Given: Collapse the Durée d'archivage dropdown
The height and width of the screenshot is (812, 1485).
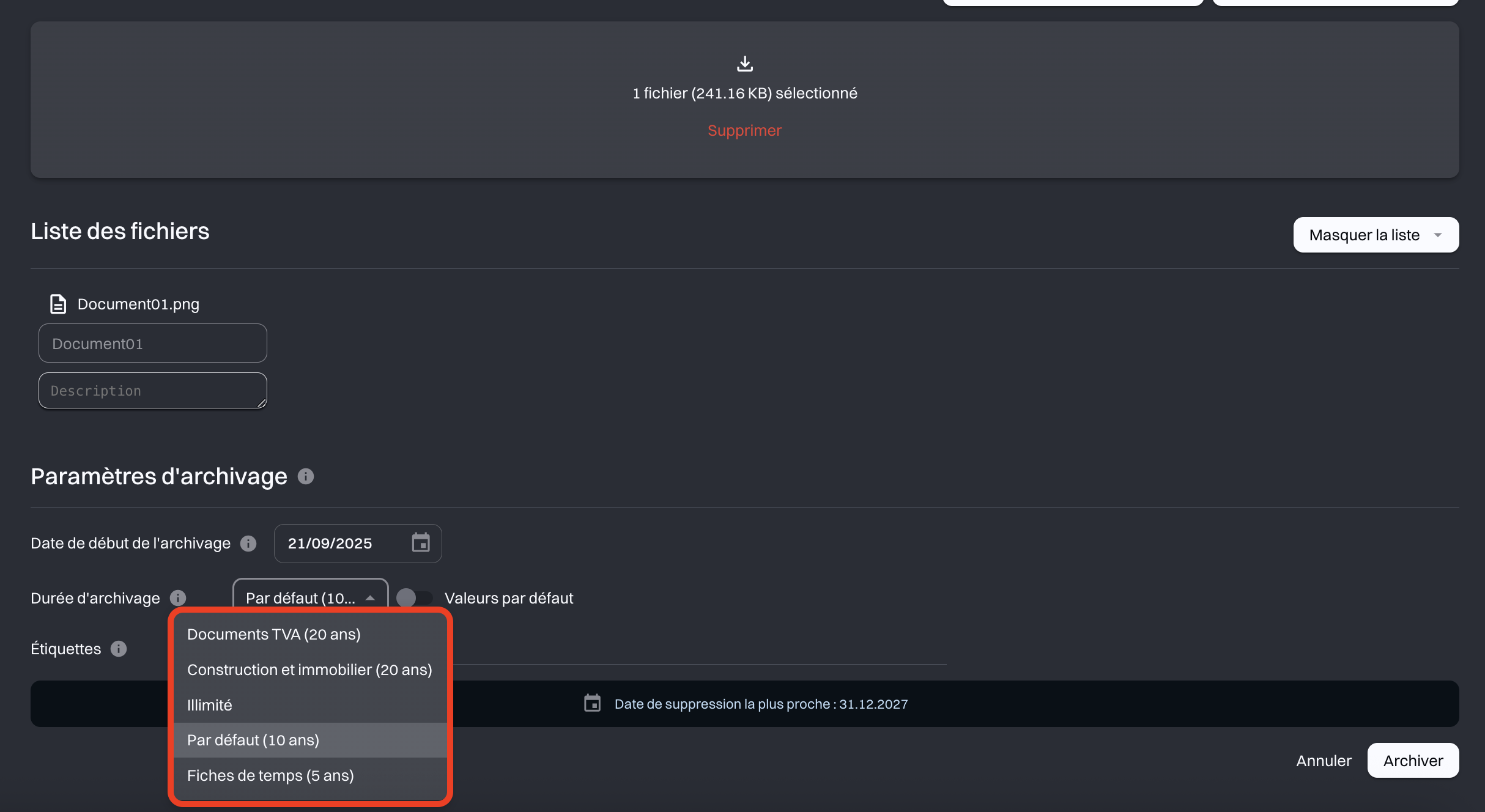Looking at the screenshot, I should (x=310, y=597).
